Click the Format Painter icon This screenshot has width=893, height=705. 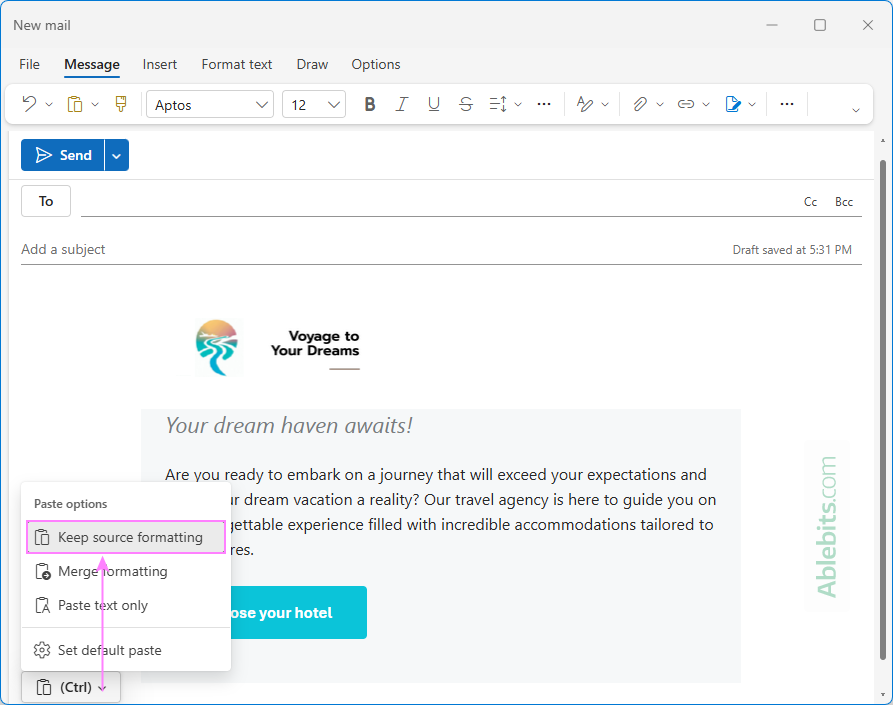pos(120,104)
